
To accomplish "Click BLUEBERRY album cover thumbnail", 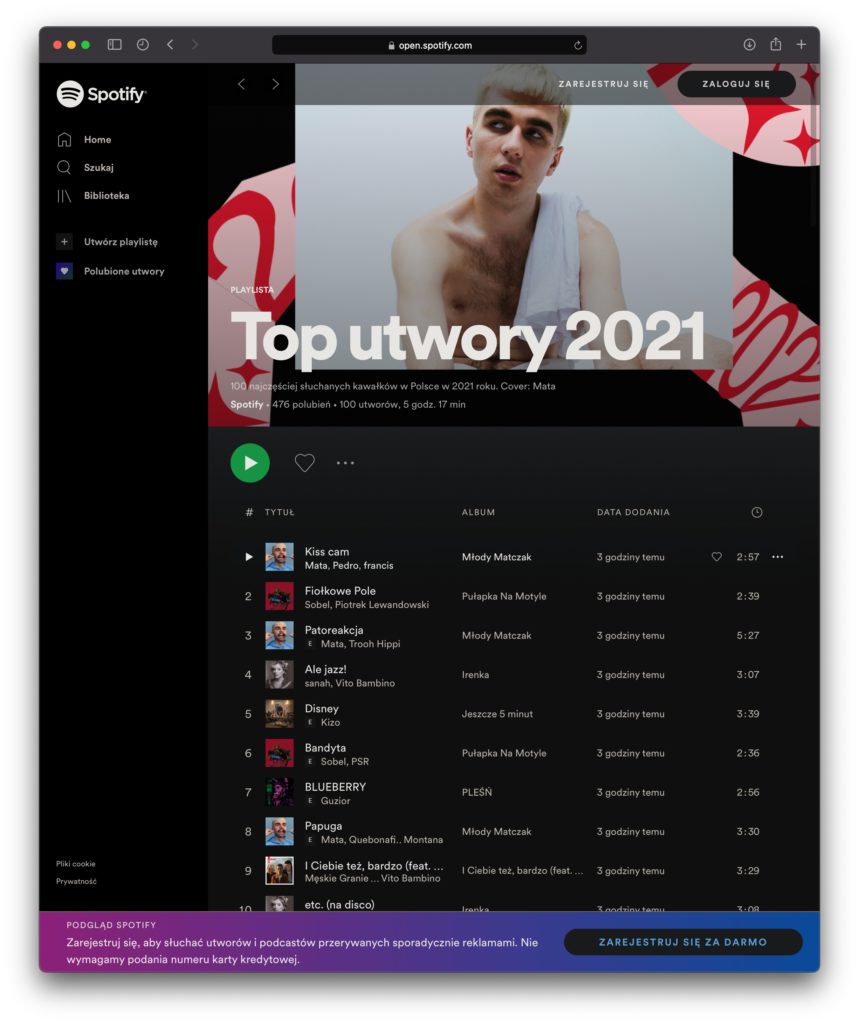I will (279, 792).
